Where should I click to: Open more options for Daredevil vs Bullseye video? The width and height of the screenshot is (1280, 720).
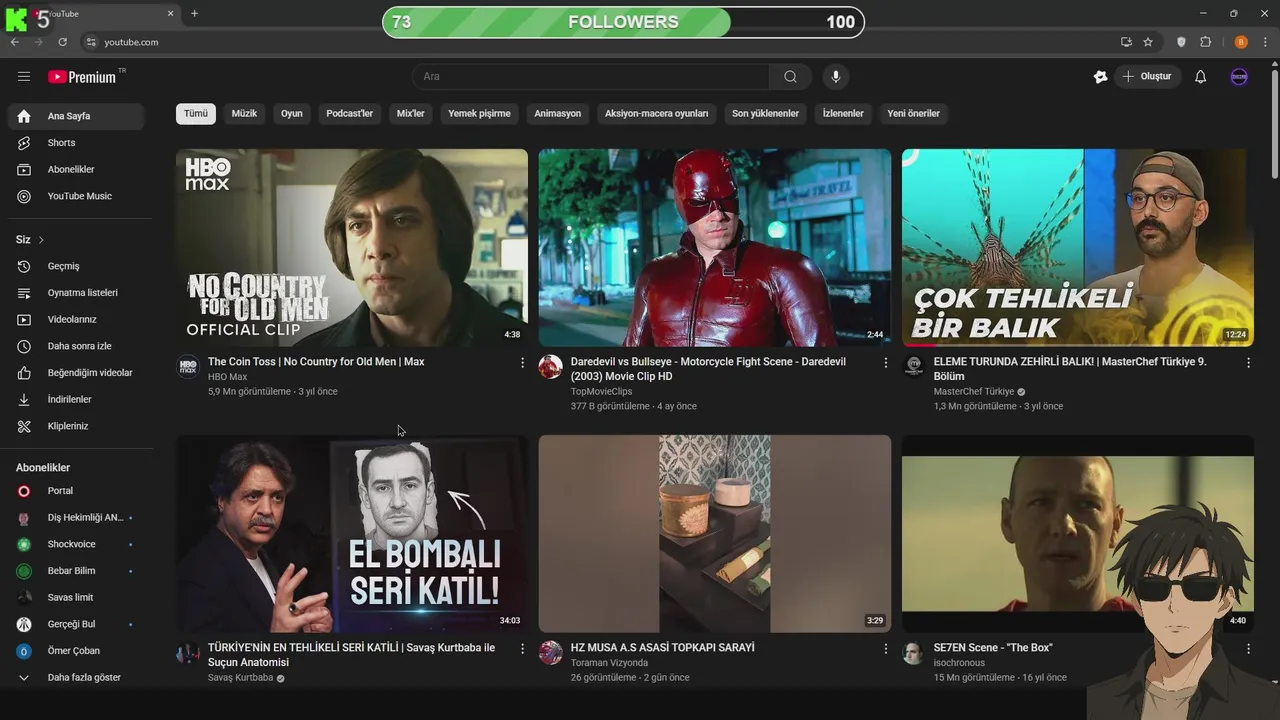[885, 363]
